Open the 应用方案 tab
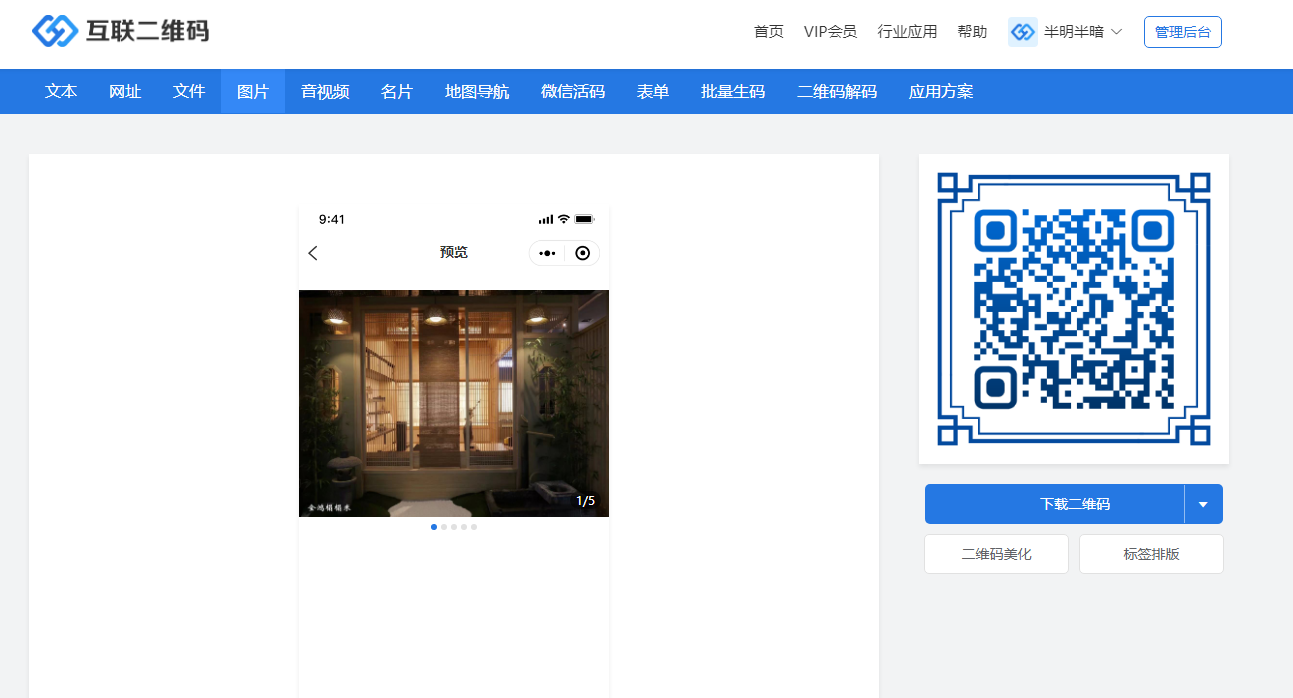The image size is (1293, 698). click(x=941, y=92)
